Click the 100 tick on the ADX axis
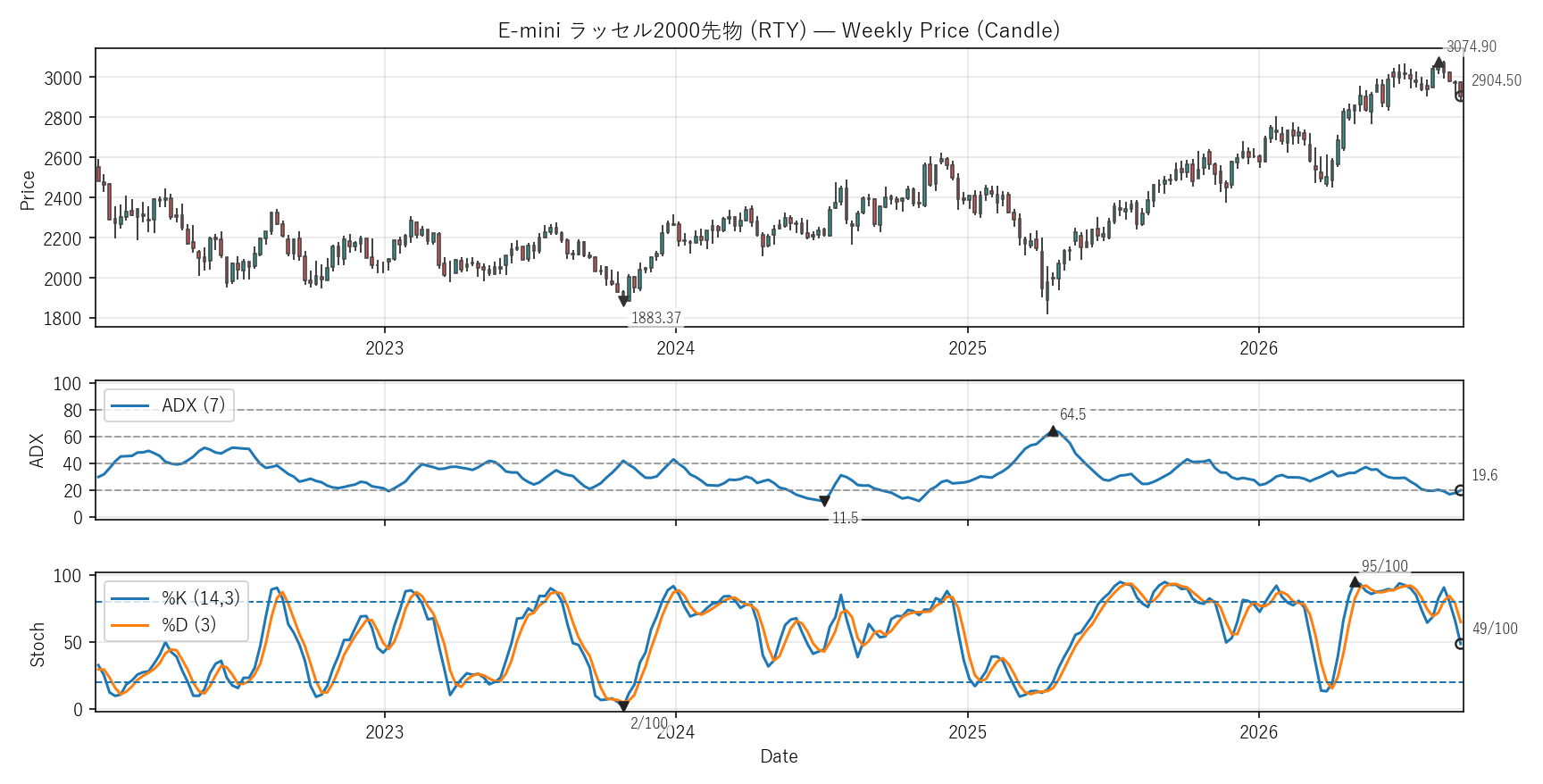 68,384
